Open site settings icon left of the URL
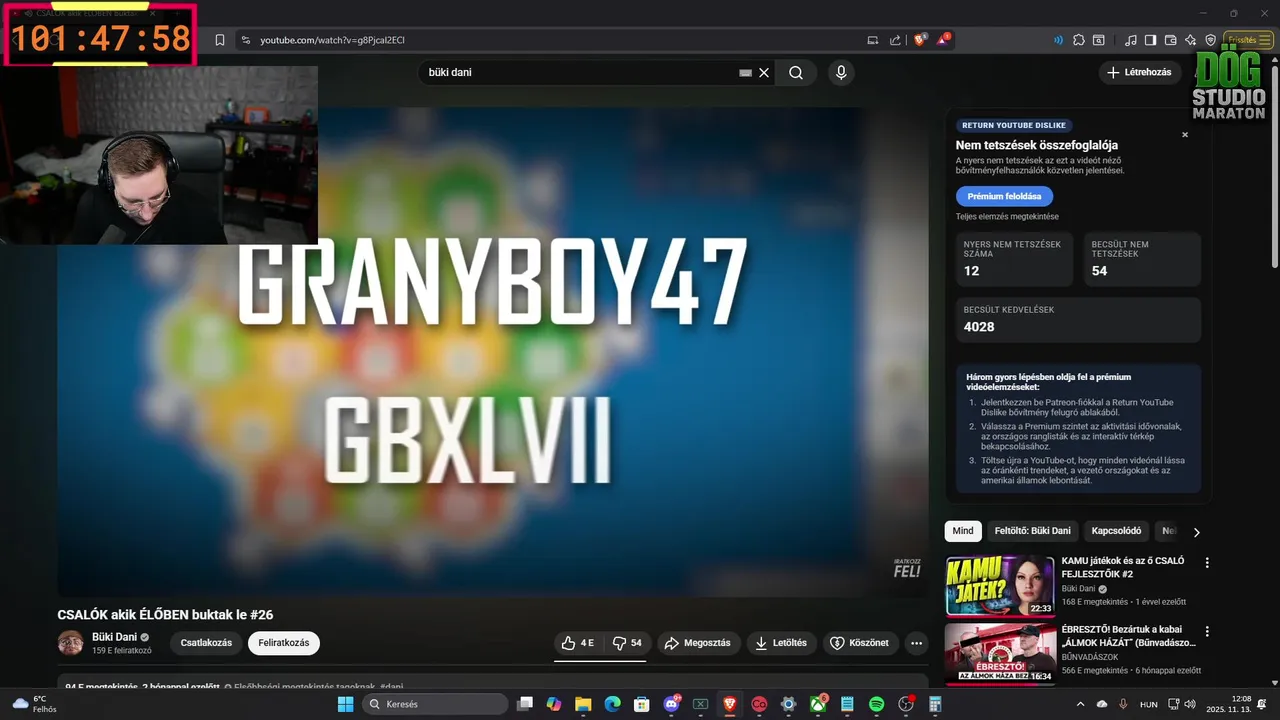Viewport: 1280px width, 720px height. 245,40
